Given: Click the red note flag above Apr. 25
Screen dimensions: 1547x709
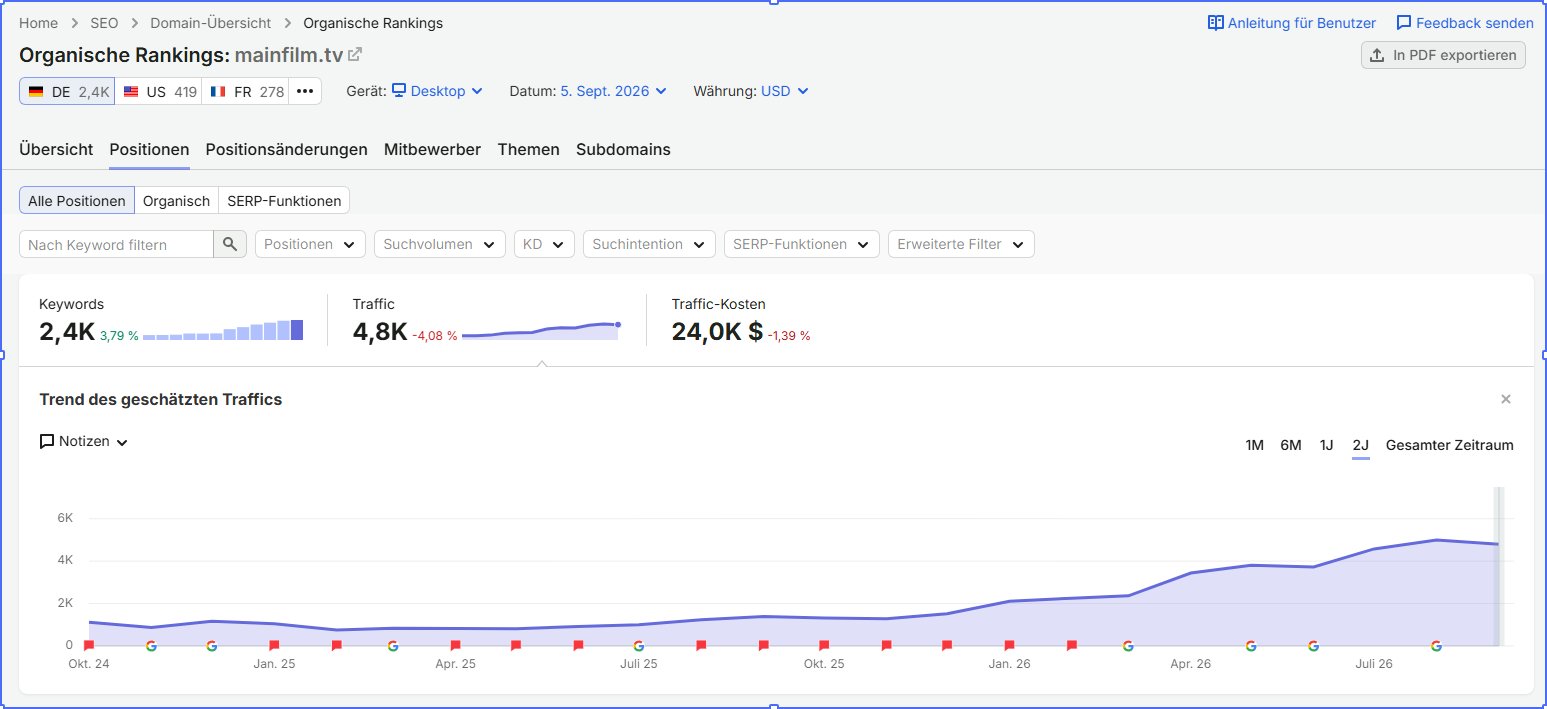Looking at the screenshot, I should click(455, 646).
